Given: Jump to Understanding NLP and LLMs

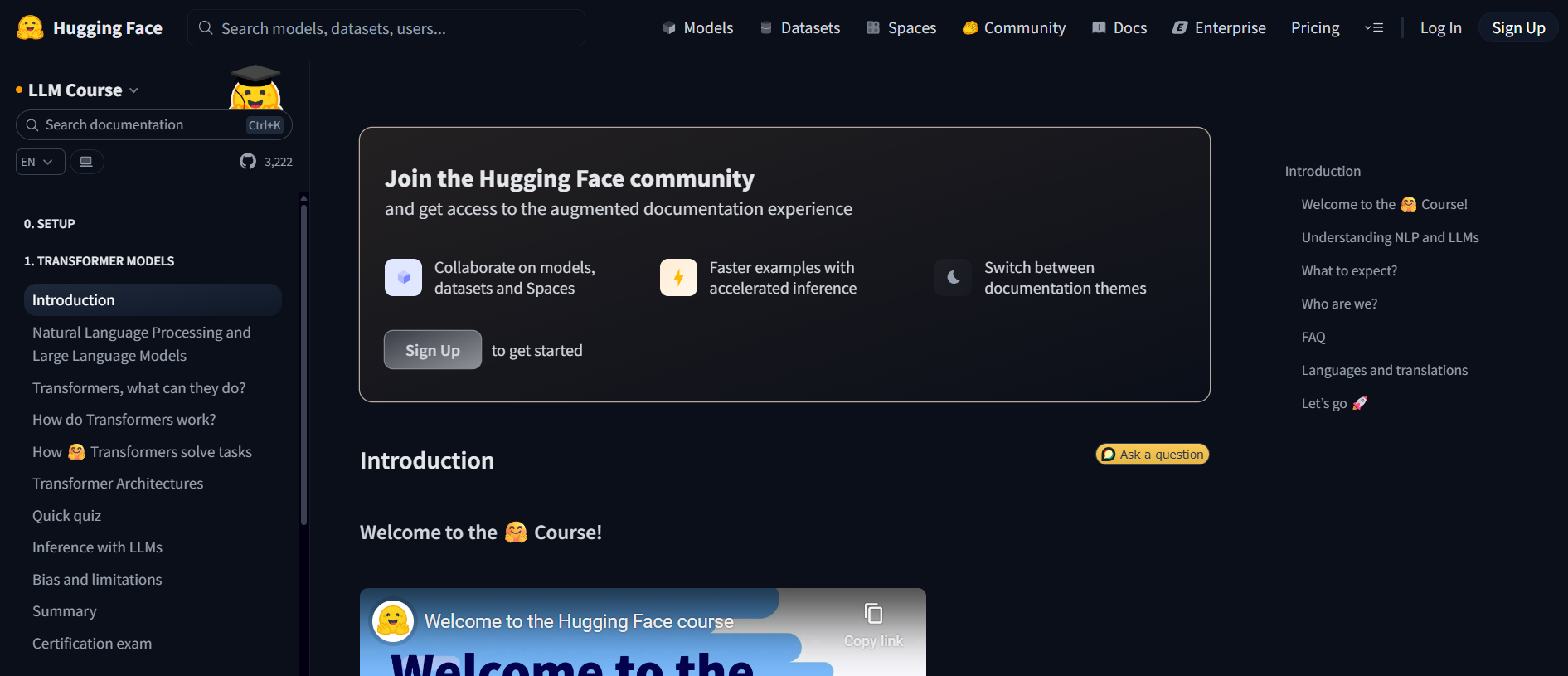Looking at the screenshot, I should tap(1390, 237).
